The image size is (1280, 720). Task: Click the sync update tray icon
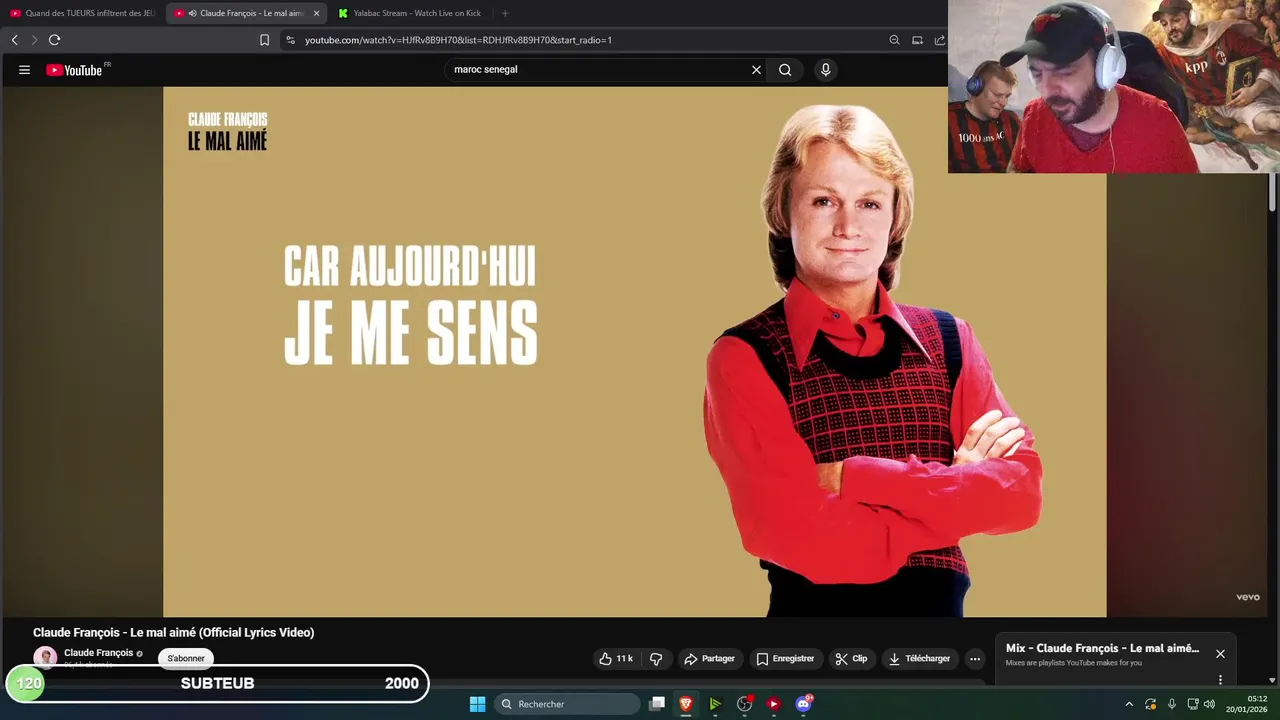tap(1150, 704)
